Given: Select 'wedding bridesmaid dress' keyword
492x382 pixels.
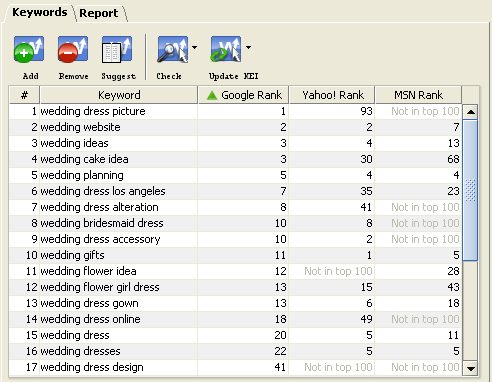Looking at the screenshot, I should click(102, 223).
